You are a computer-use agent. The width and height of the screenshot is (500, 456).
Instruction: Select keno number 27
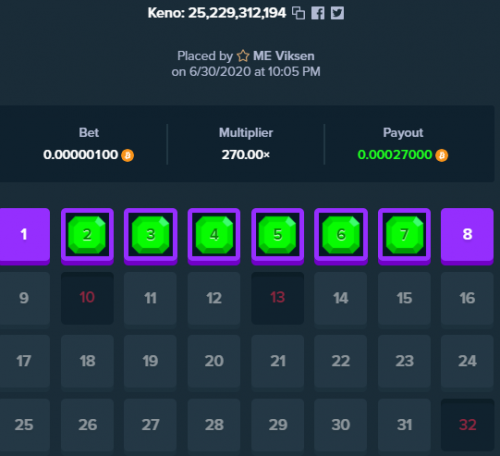150,425
